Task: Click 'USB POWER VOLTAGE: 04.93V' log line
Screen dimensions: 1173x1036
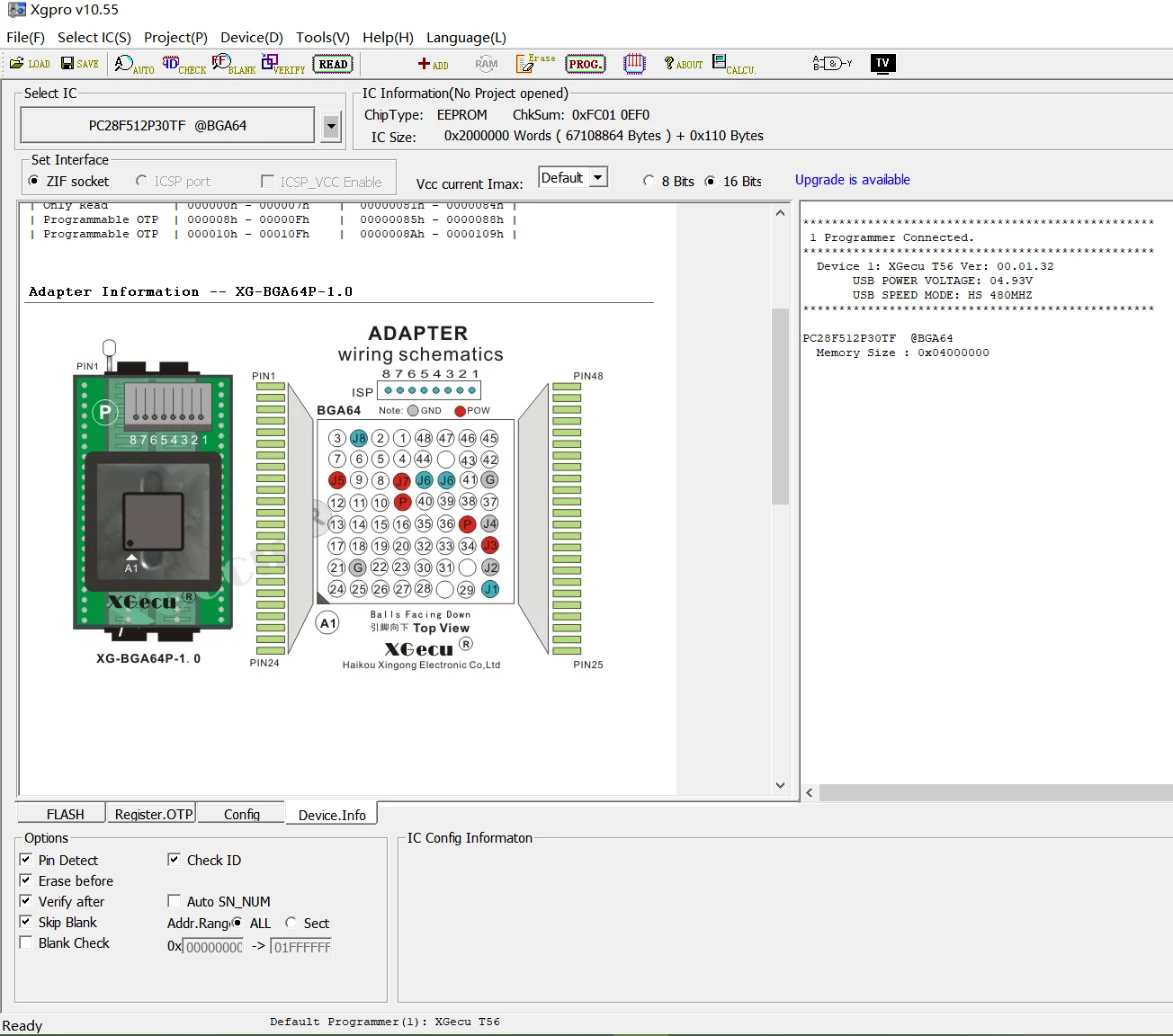Action: point(943,281)
